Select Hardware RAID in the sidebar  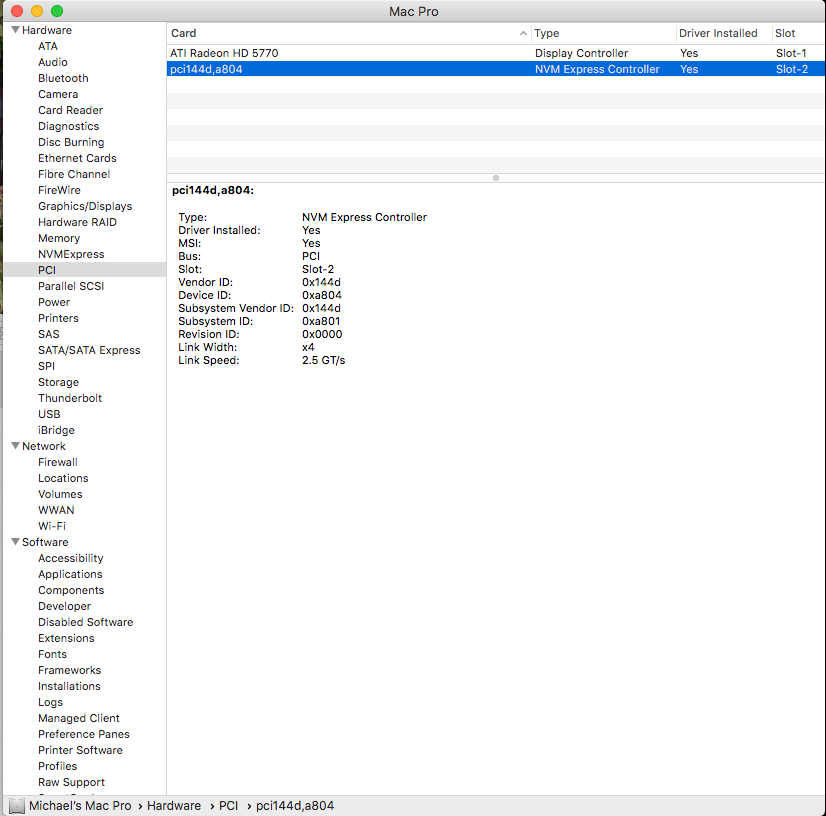77,222
